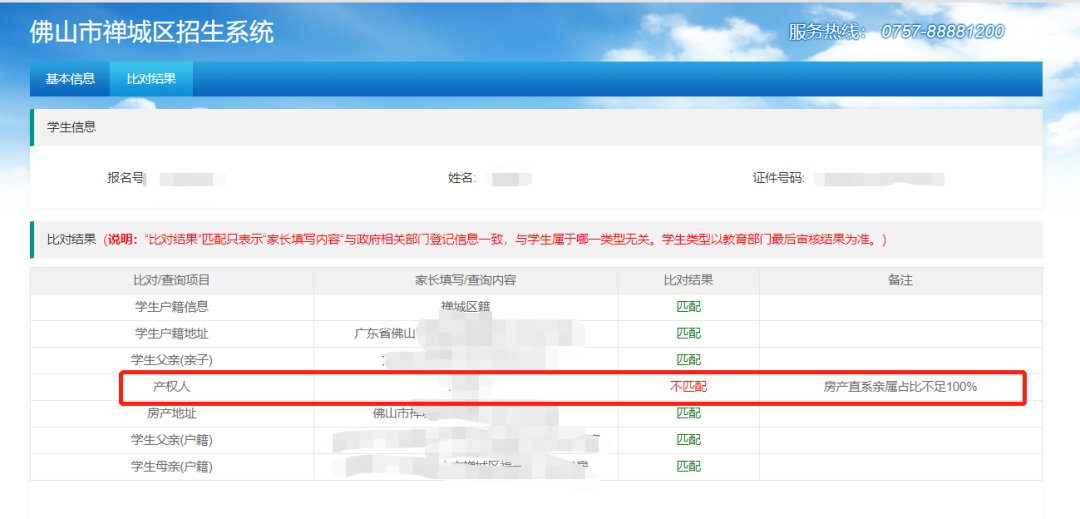
Task: Click the 证件号码 field label
Action: tap(778, 179)
